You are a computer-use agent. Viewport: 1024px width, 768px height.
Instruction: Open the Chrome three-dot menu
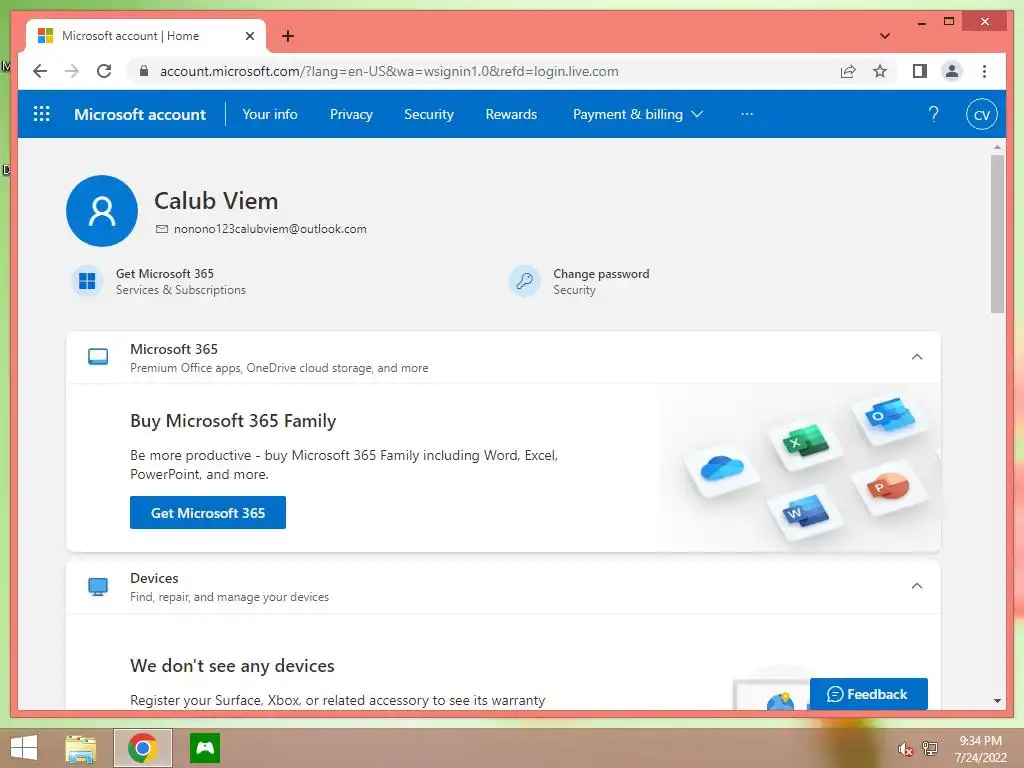click(x=984, y=71)
